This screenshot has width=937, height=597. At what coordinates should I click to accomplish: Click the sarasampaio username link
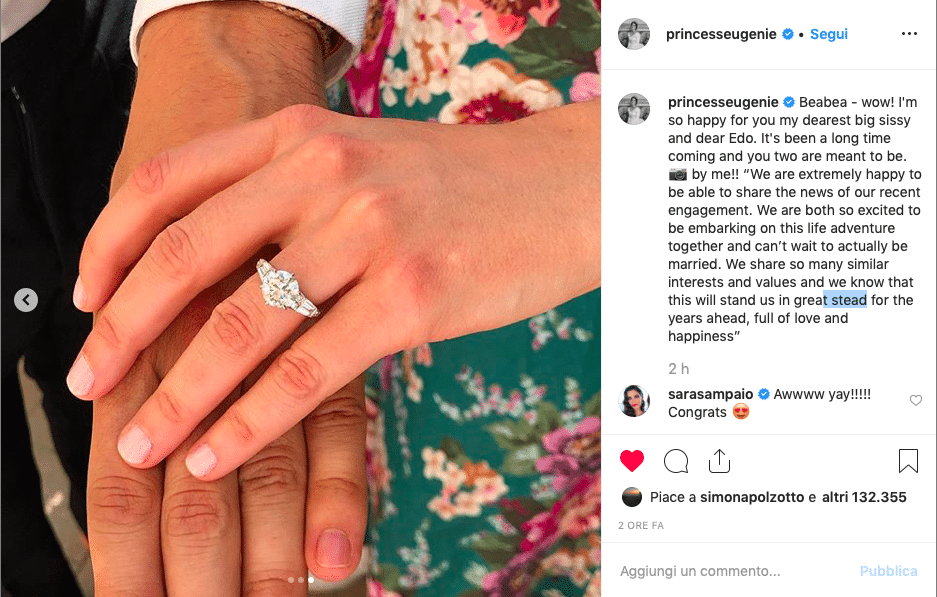point(711,394)
